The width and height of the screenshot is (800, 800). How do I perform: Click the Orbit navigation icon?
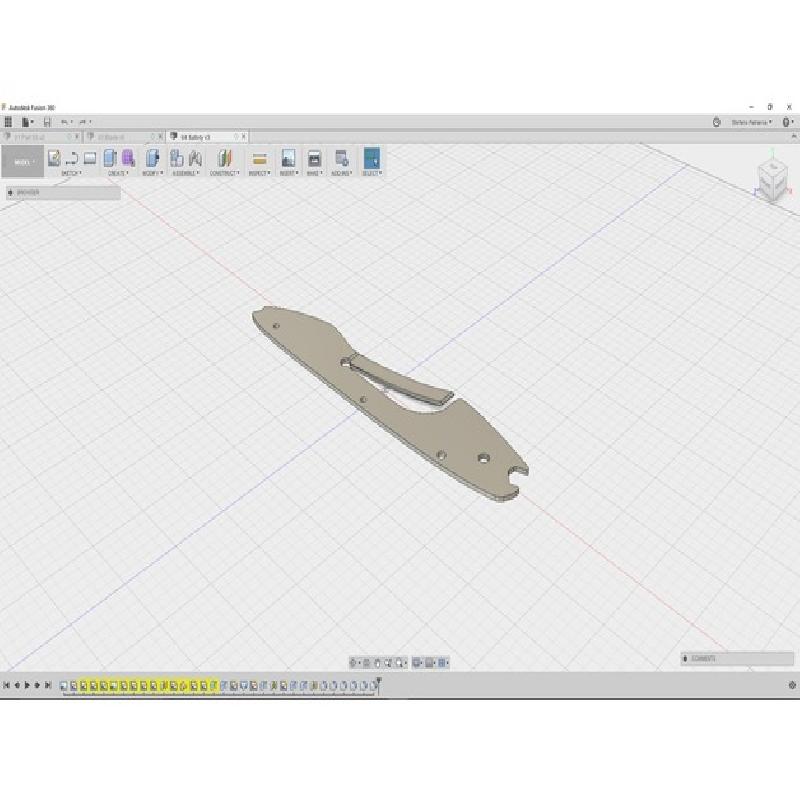pos(353,663)
